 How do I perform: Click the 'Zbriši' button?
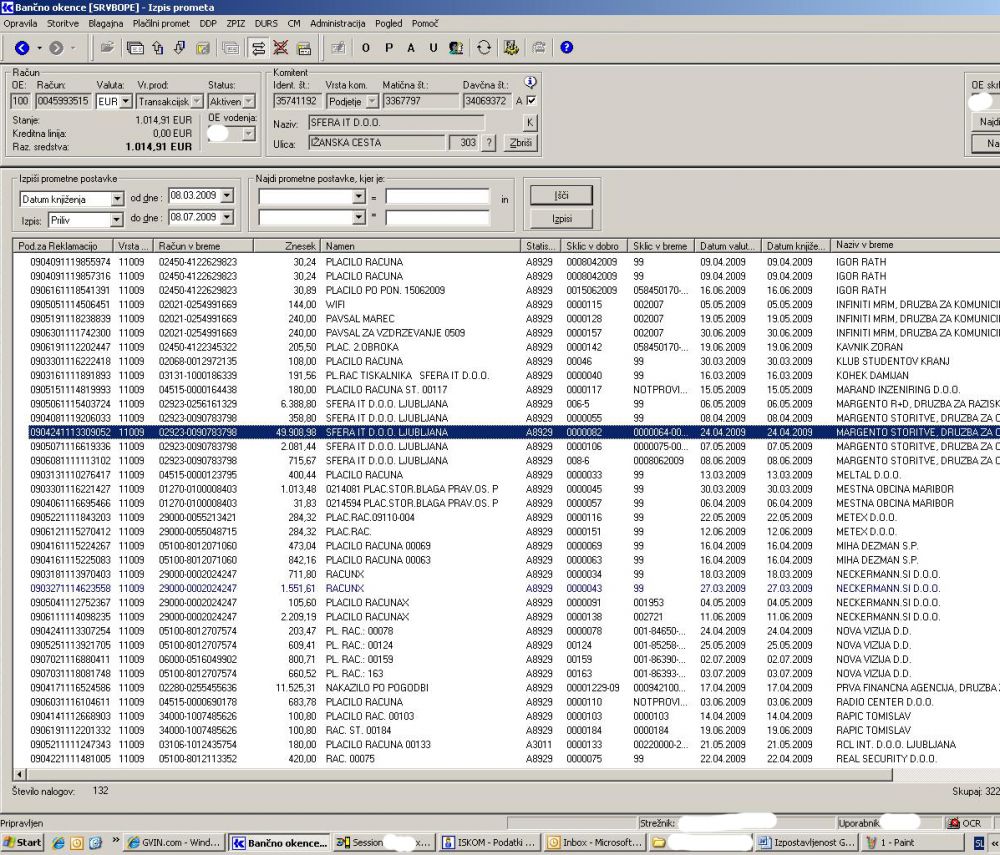(x=521, y=143)
